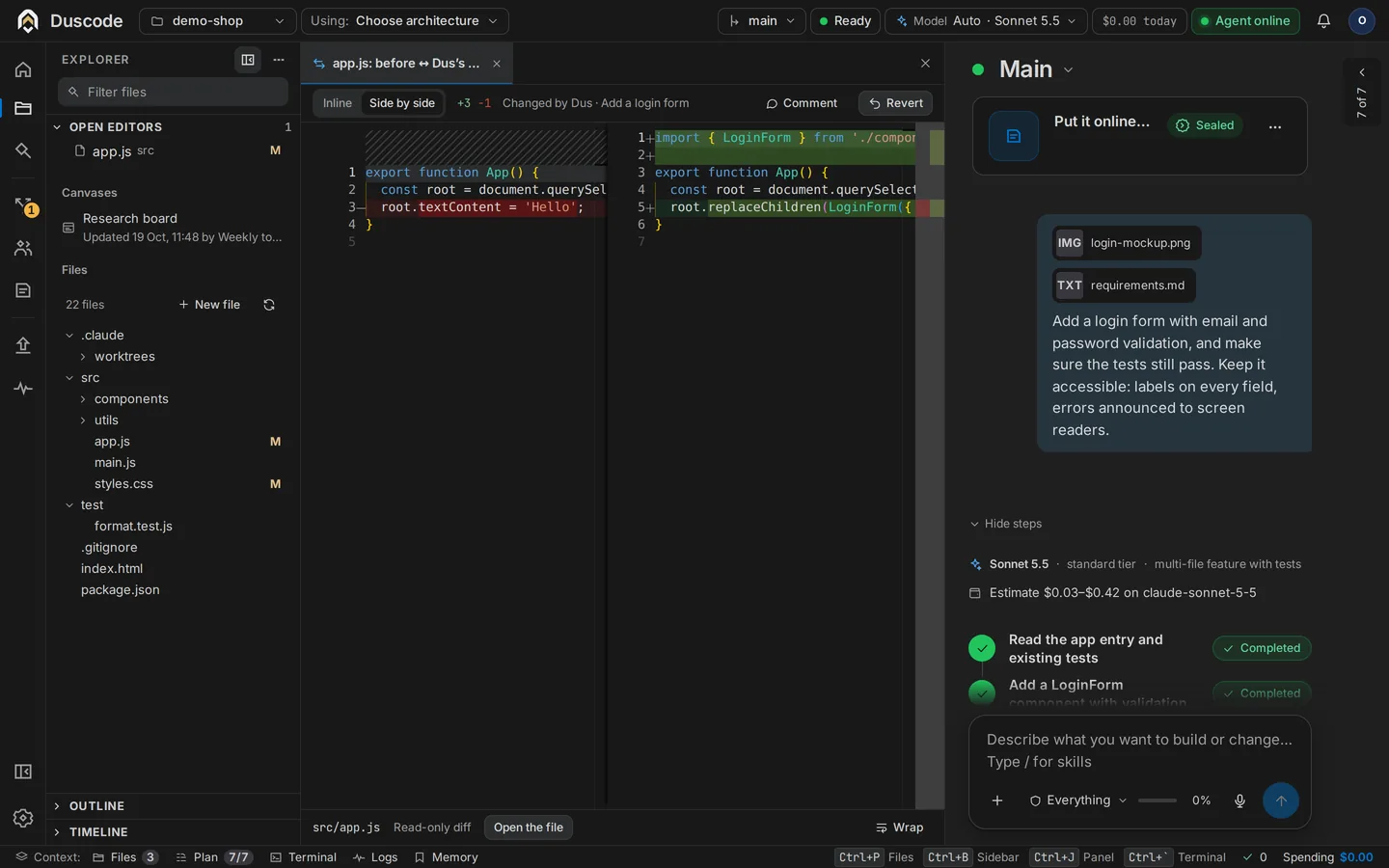1389x868 pixels.
Task: Toggle the panel layout icon above OUTLINE
Action: point(23,772)
